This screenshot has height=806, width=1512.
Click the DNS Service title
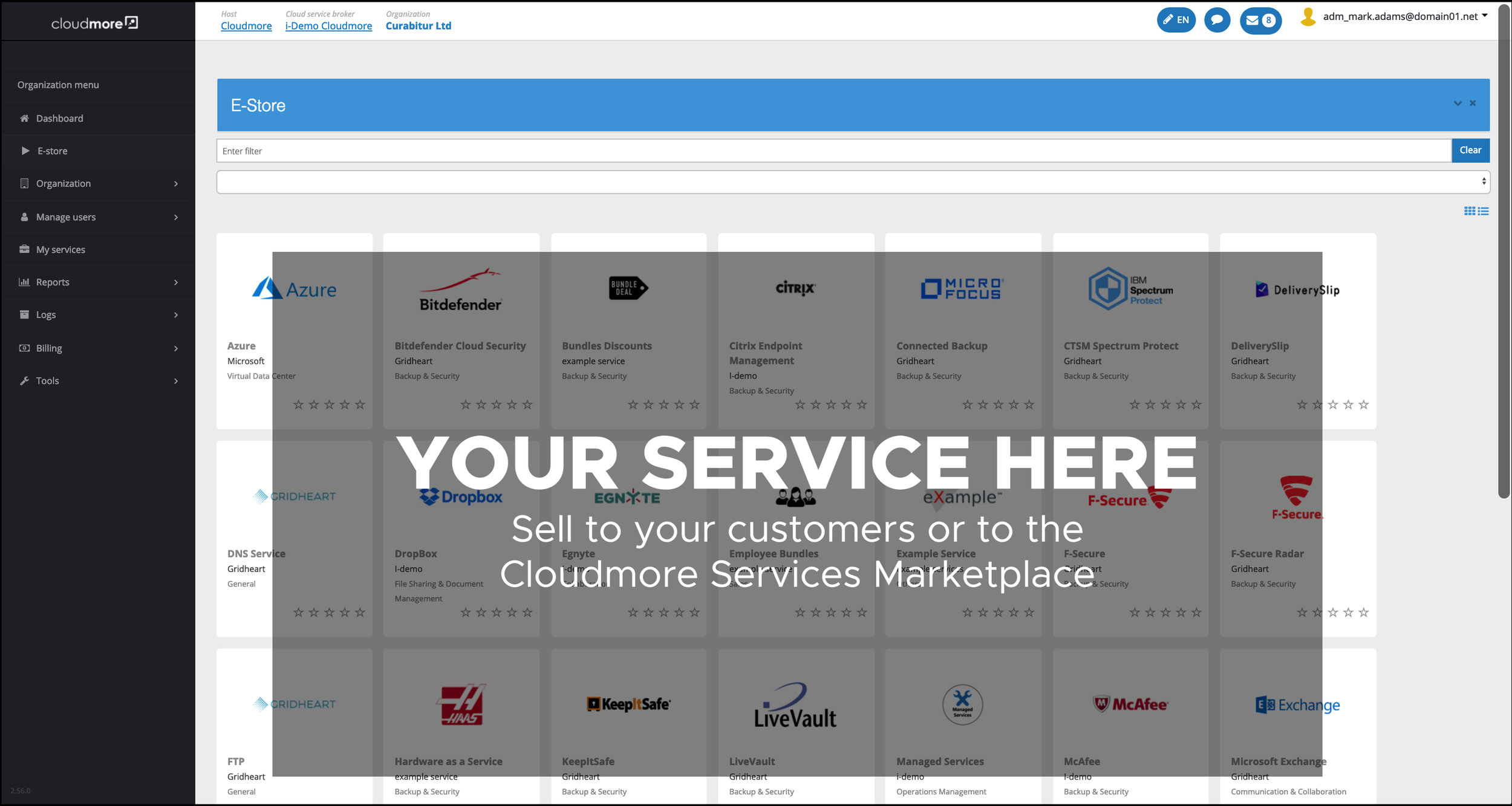coord(256,554)
